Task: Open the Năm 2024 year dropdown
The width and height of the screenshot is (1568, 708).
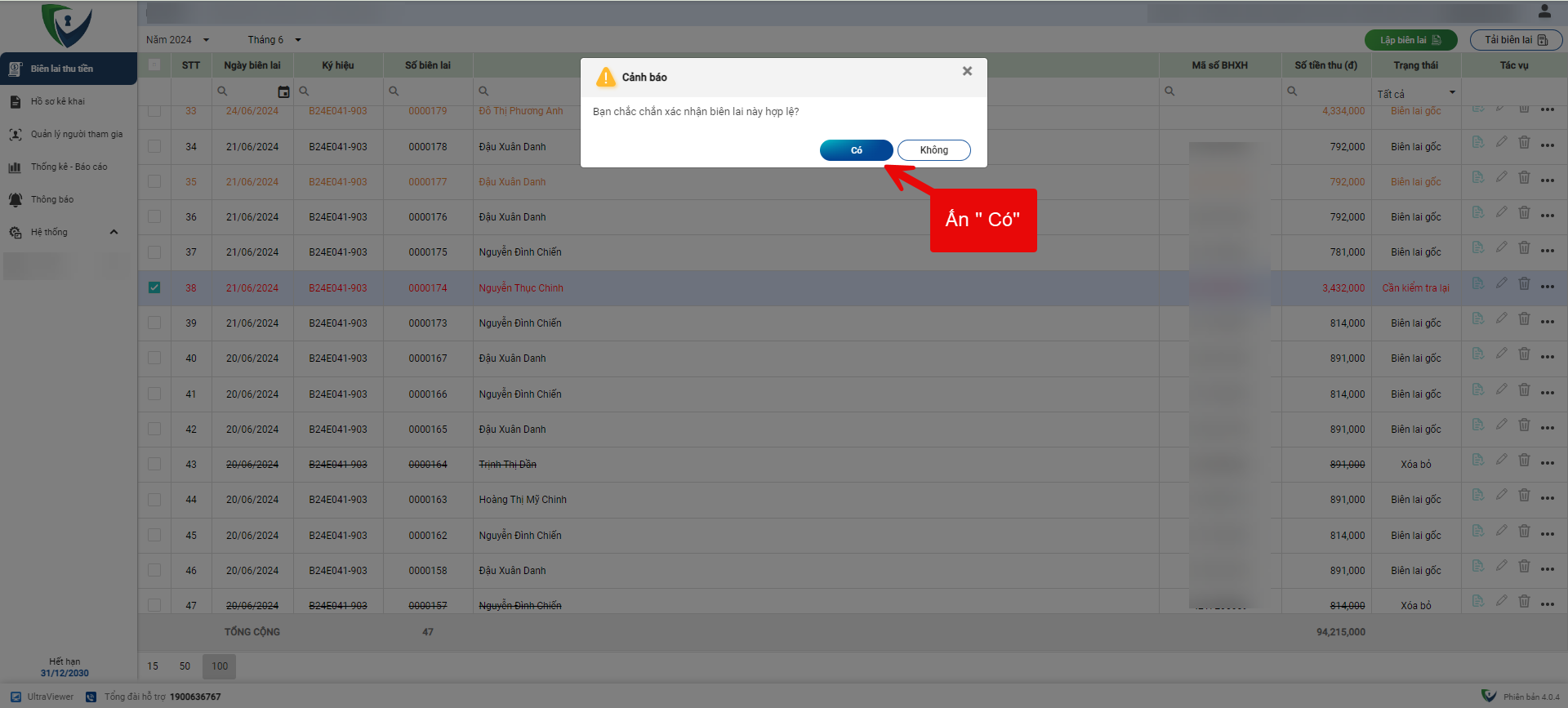Action: 177,40
